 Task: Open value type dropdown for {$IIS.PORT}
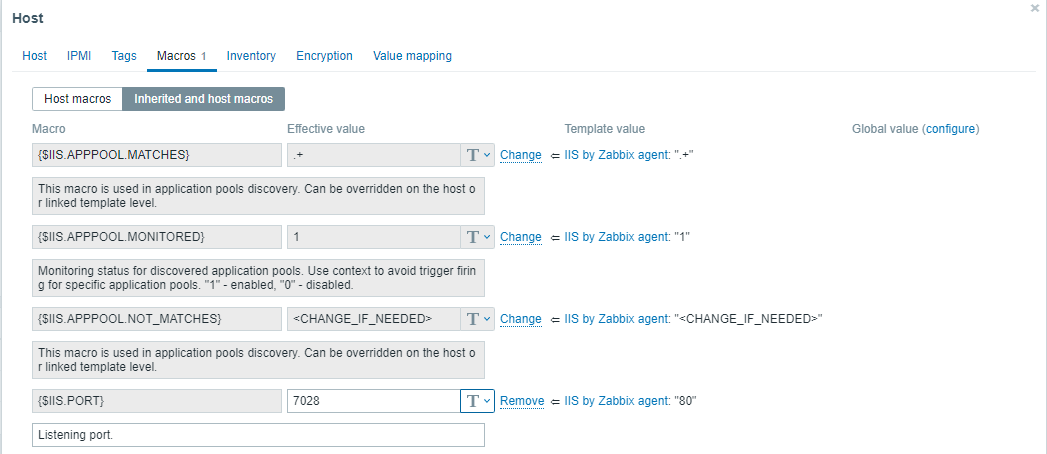coord(477,401)
